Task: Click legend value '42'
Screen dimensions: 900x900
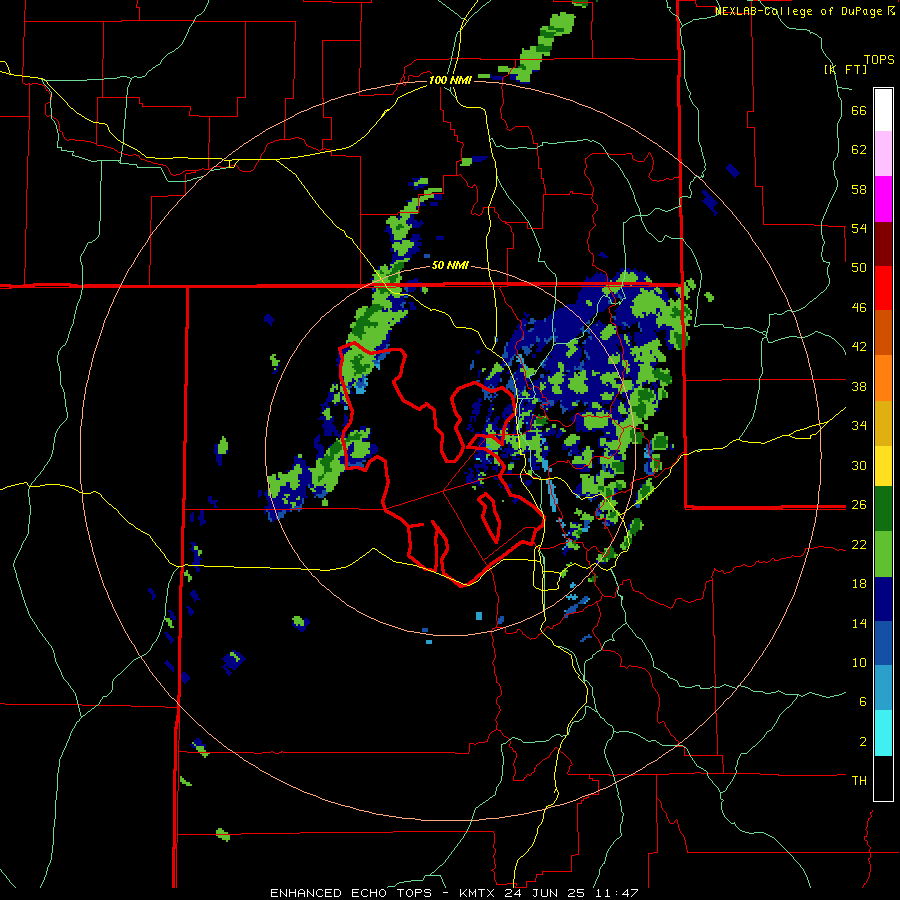Action: (x=859, y=347)
